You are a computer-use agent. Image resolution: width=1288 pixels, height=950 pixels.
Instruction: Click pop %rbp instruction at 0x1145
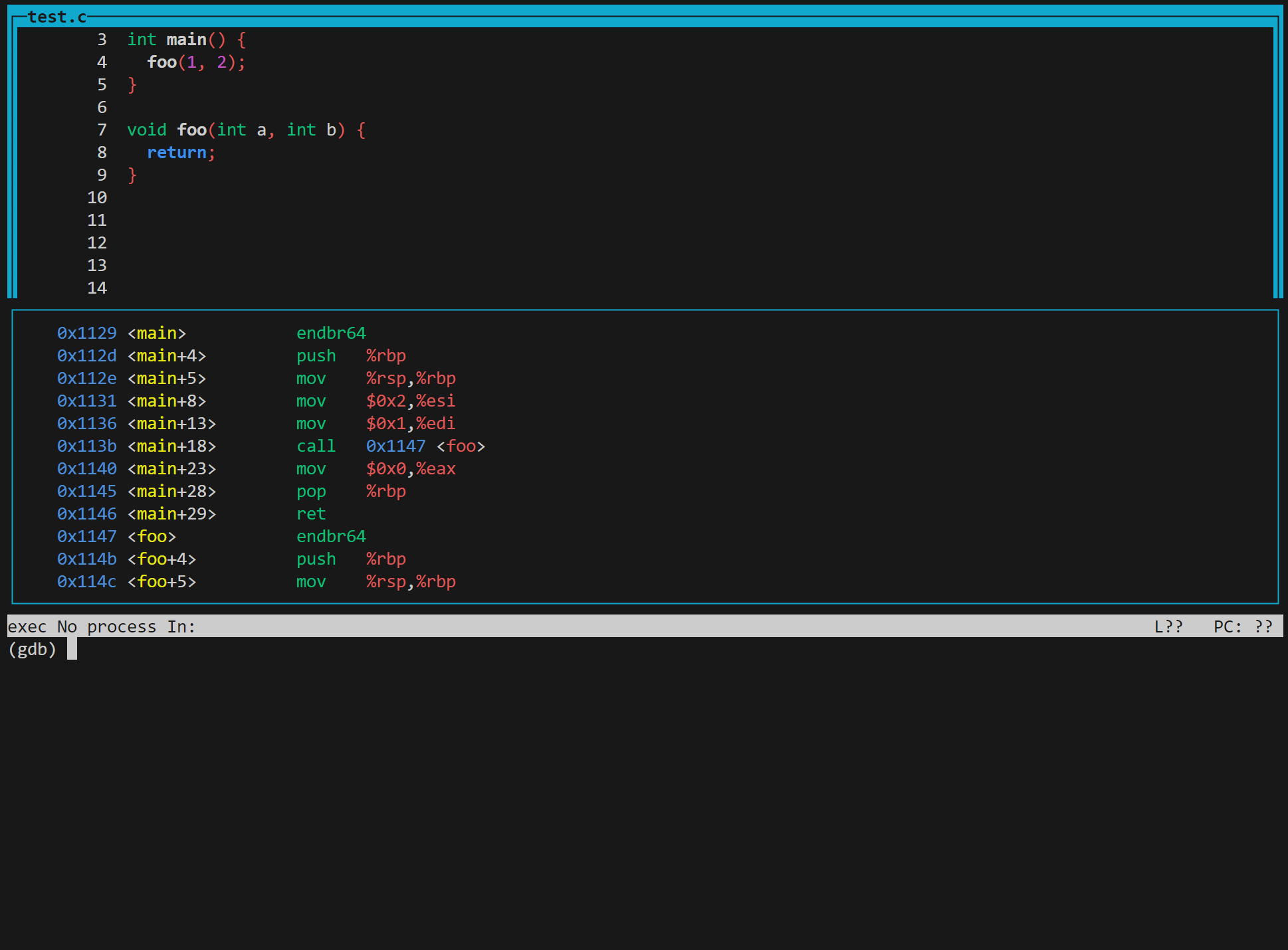pyautogui.click(x=310, y=491)
